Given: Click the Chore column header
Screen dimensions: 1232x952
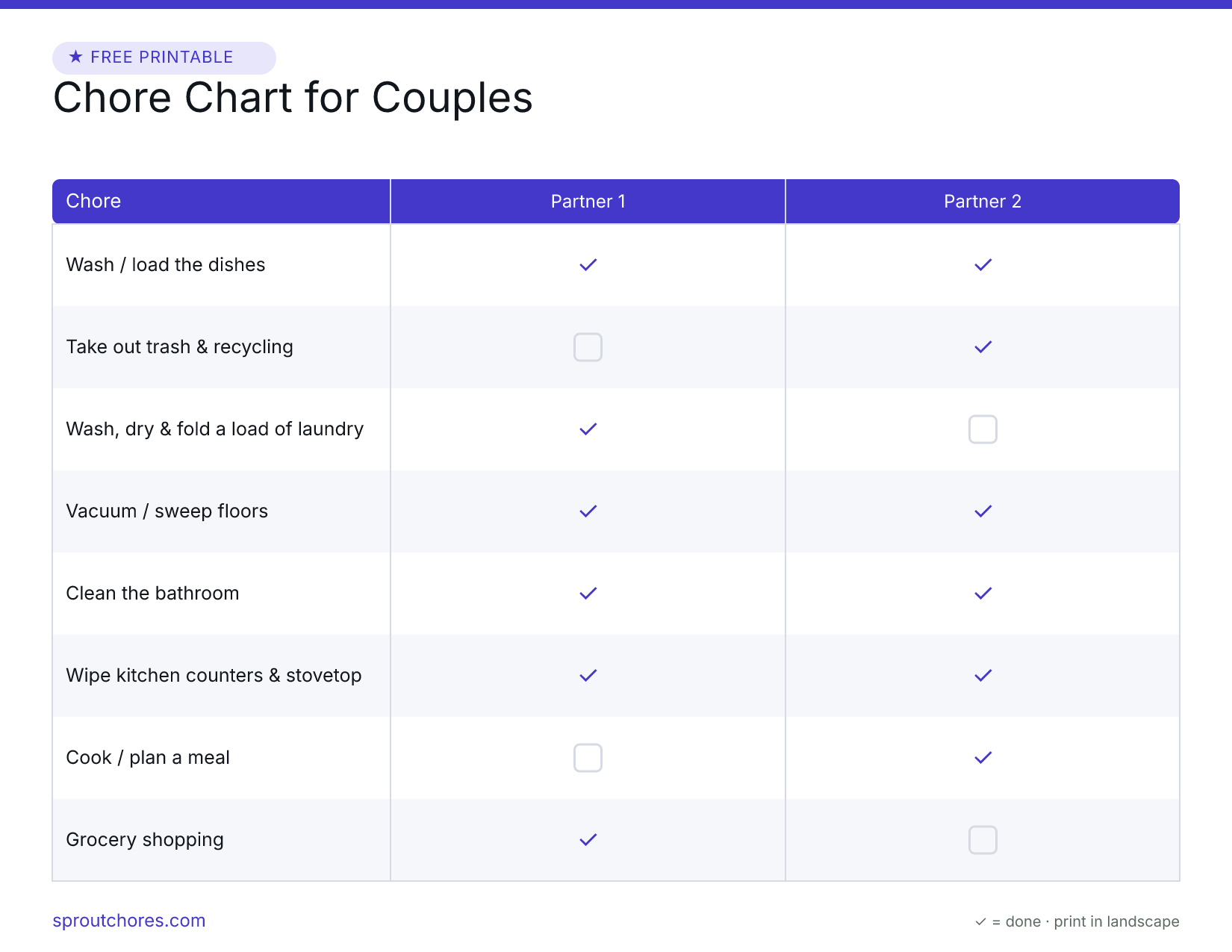Looking at the screenshot, I should tap(221, 201).
